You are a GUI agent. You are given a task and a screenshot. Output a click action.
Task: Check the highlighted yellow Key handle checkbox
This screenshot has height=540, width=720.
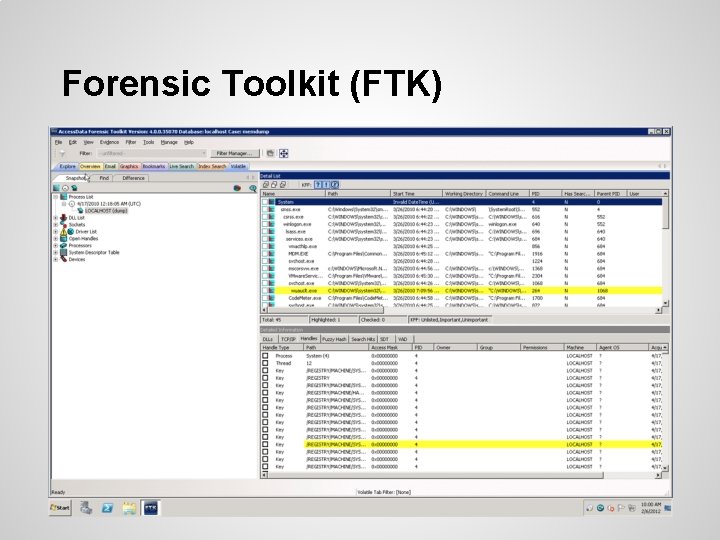tap(265, 444)
